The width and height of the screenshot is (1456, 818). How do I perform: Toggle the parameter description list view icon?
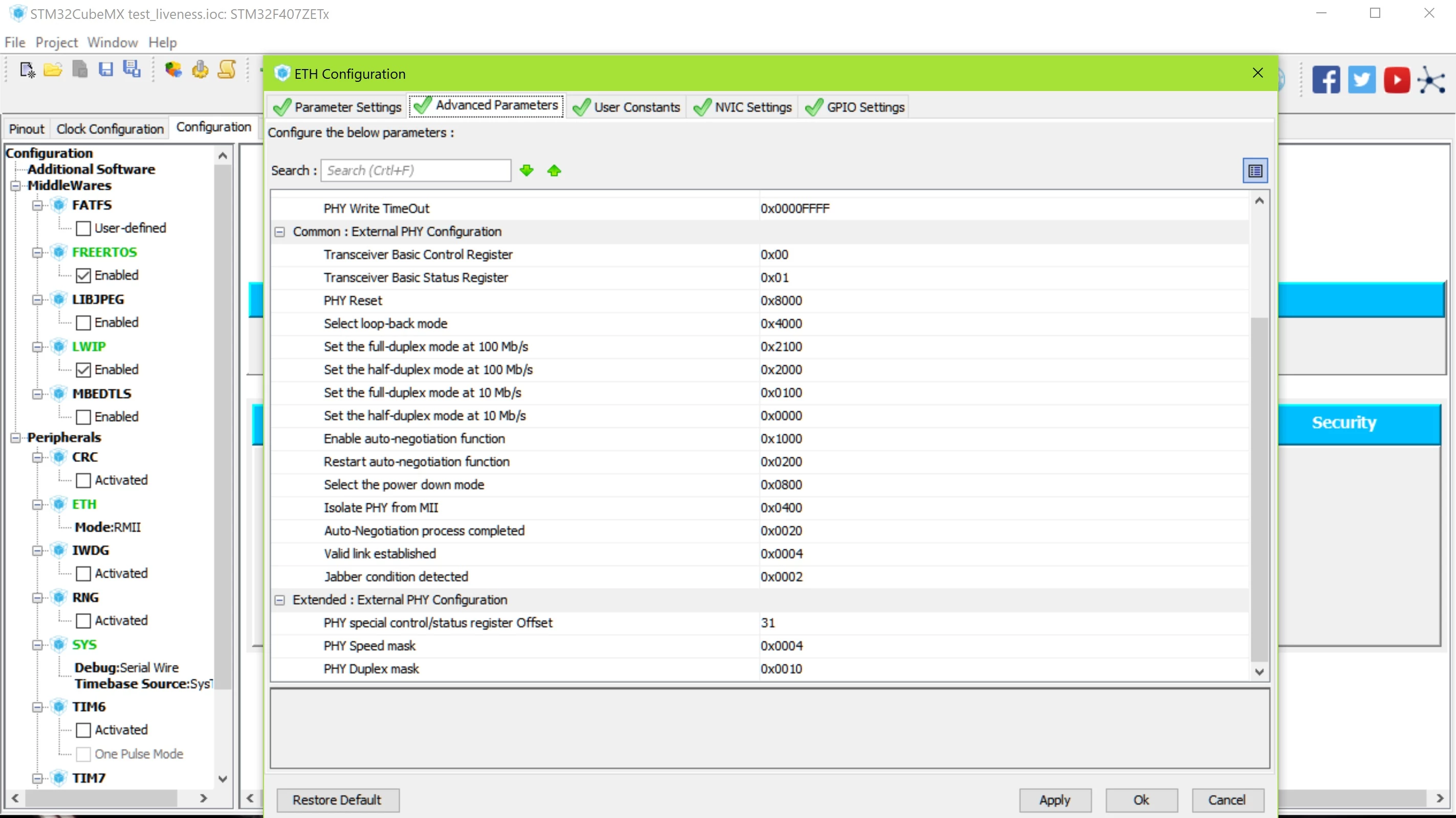[x=1255, y=170]
